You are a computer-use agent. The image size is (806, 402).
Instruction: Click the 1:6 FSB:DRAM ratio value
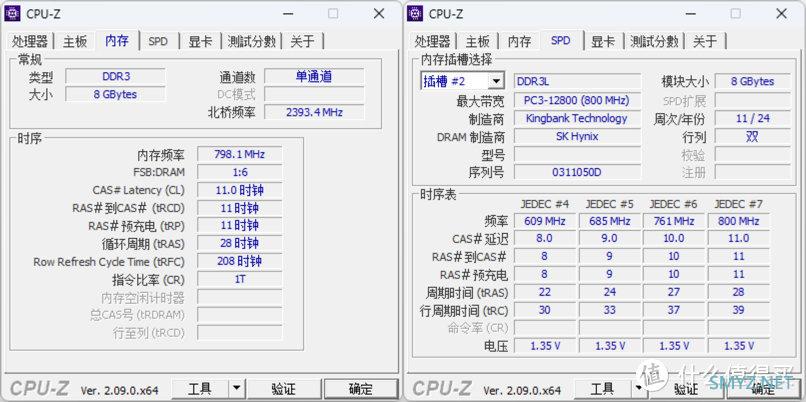pos(240,172)
